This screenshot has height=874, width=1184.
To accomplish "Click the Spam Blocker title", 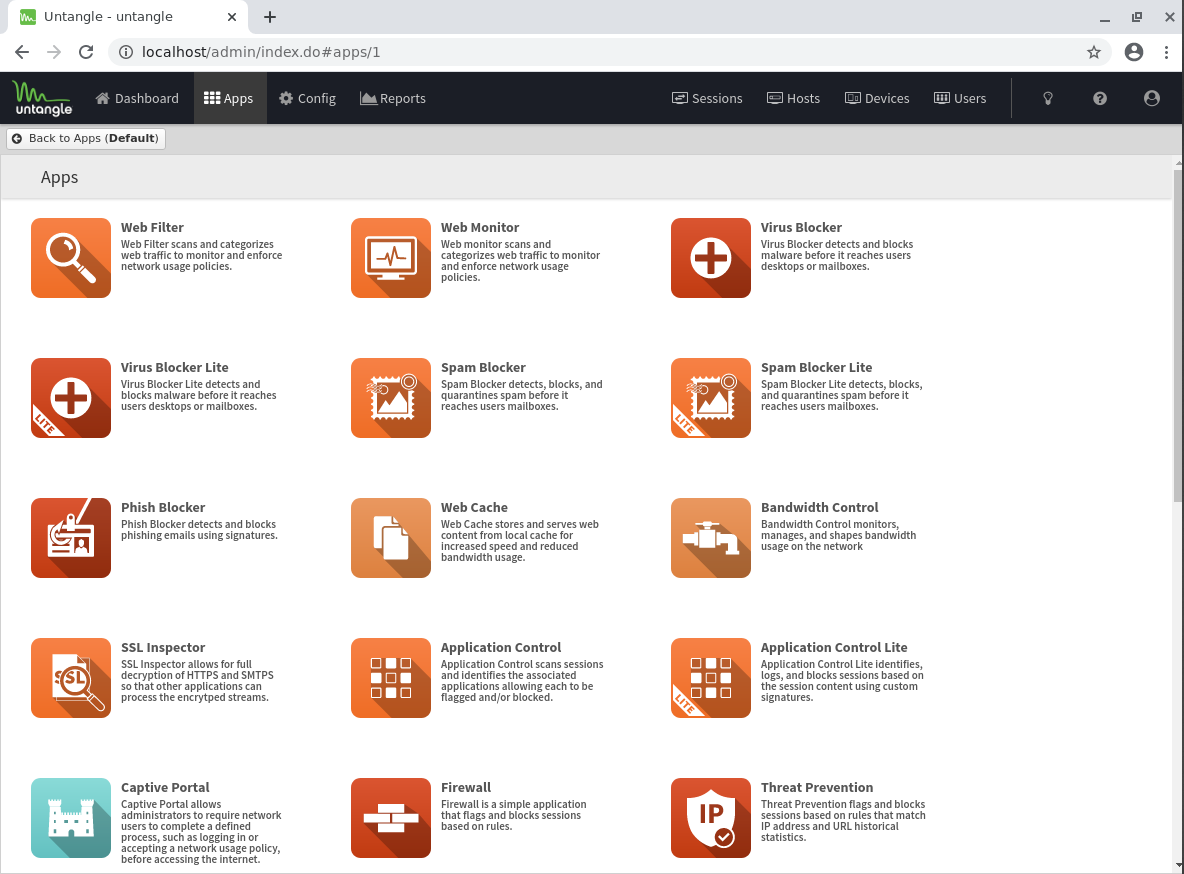I will click(x=483, y=367).
